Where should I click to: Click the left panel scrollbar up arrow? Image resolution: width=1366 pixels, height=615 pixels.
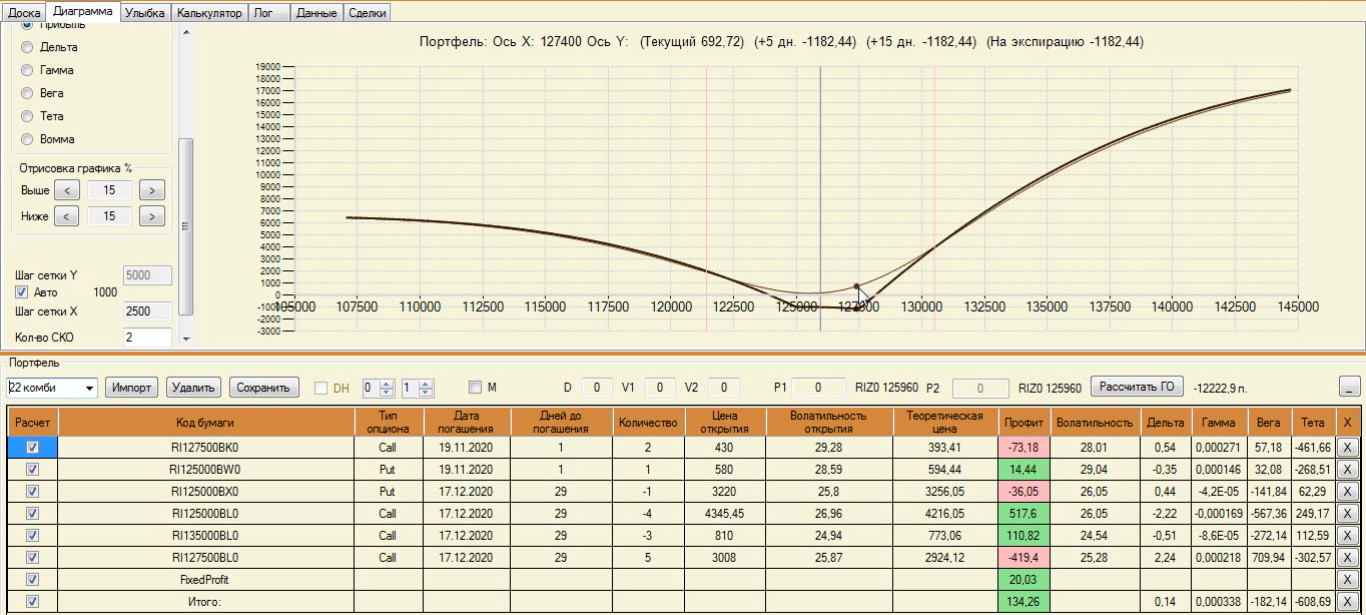pyautogui.click(x=186, y=30)
